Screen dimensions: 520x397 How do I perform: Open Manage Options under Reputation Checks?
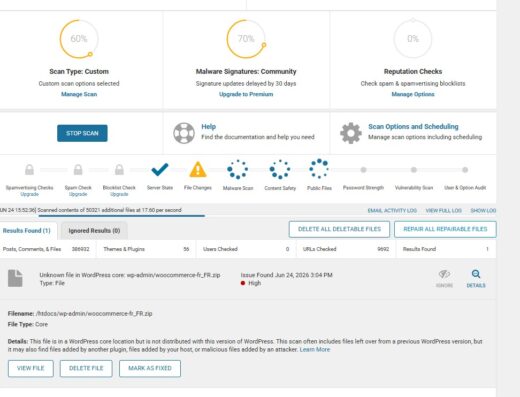click(x=413, y=94)
